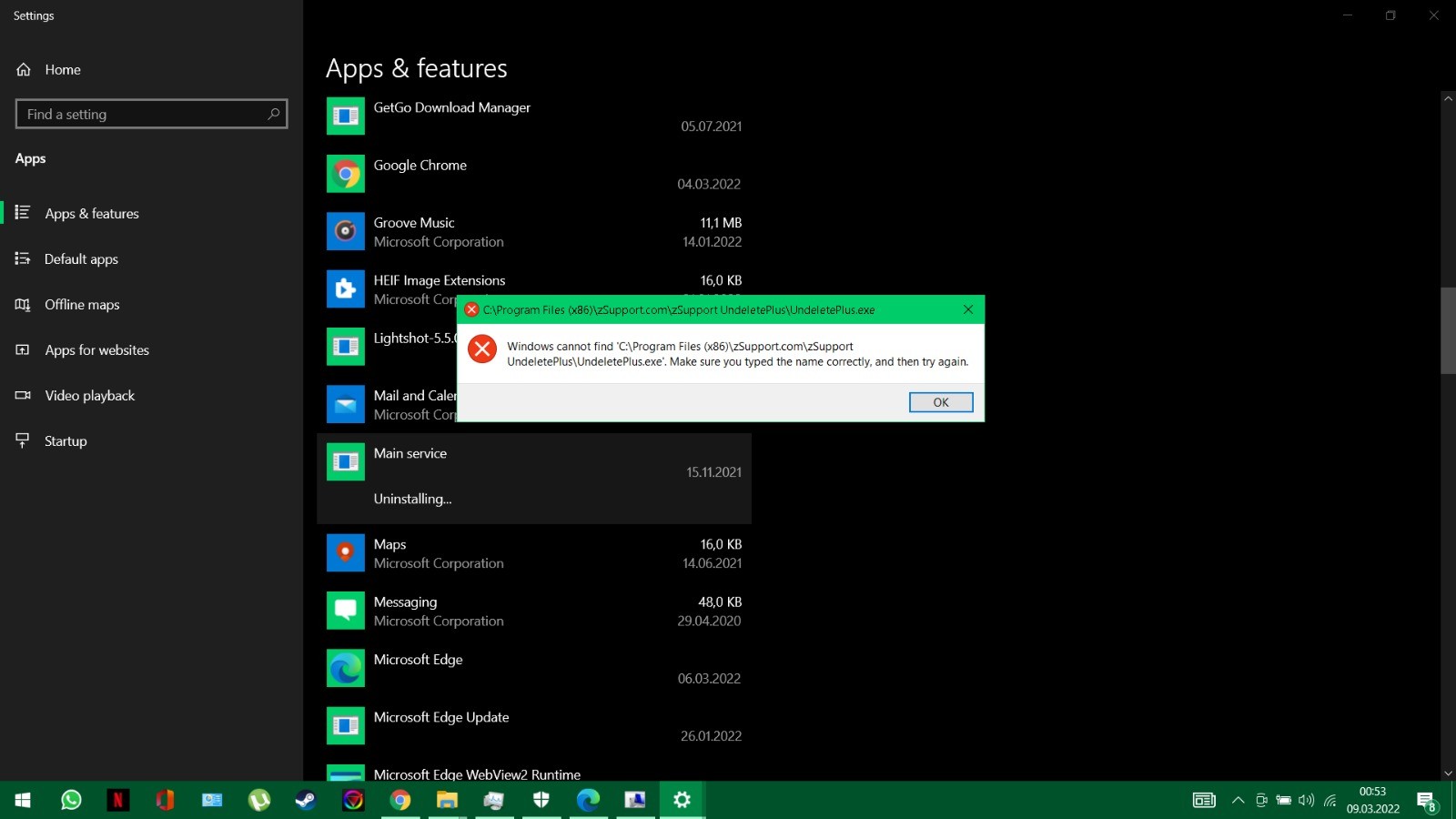Select the Maps app icon

click(x=346, y=552)
